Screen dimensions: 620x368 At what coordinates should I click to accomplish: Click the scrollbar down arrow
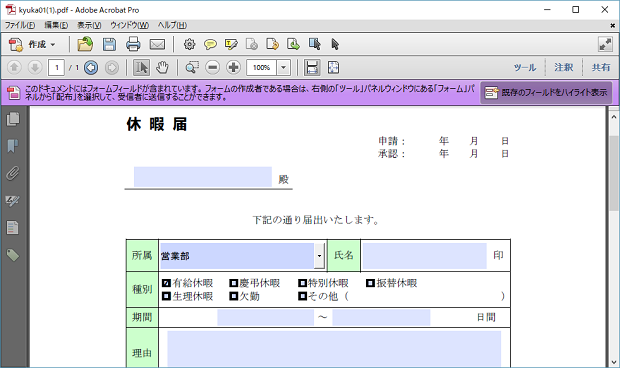614,361
